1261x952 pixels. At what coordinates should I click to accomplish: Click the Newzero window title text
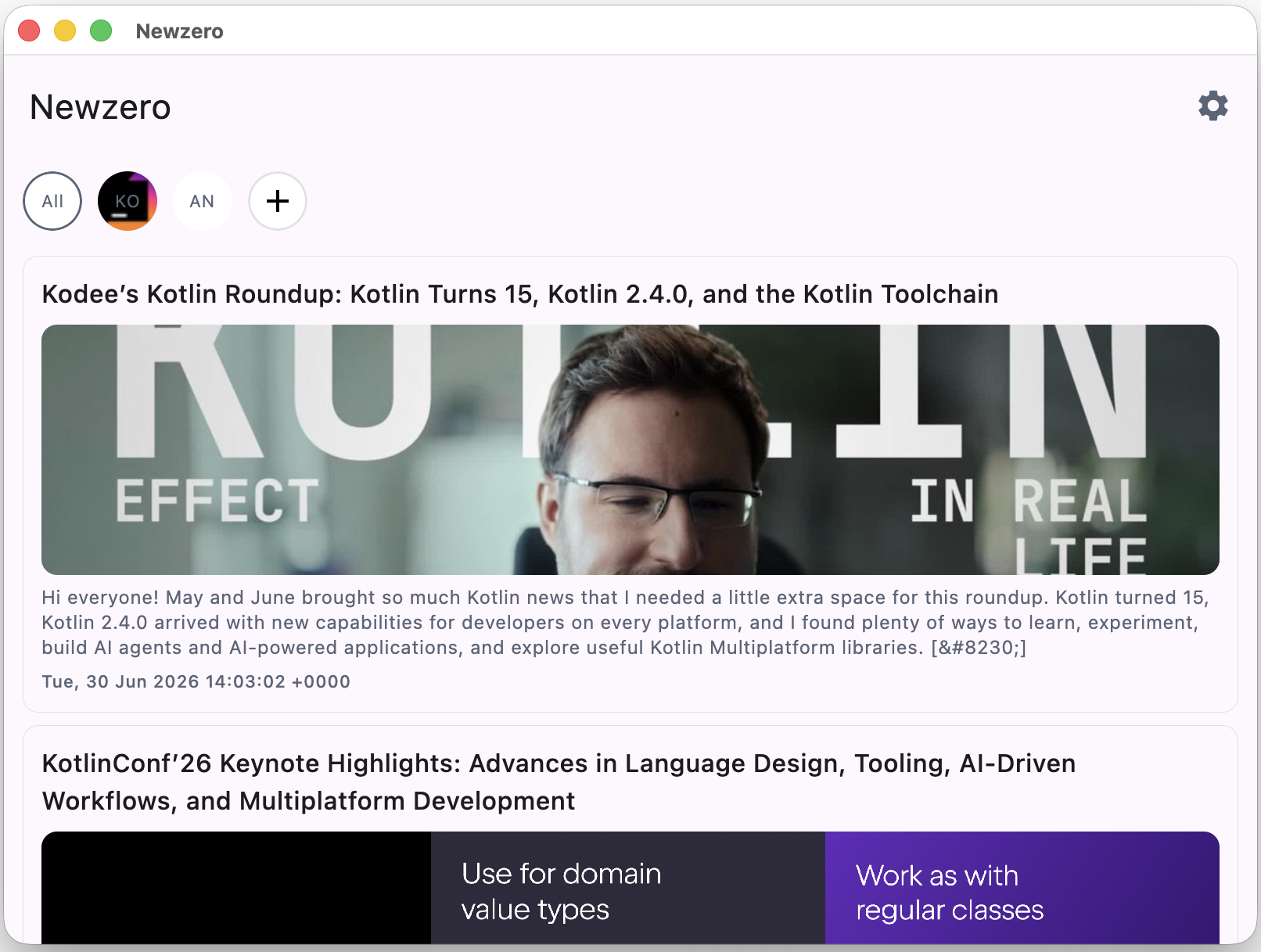179,31
